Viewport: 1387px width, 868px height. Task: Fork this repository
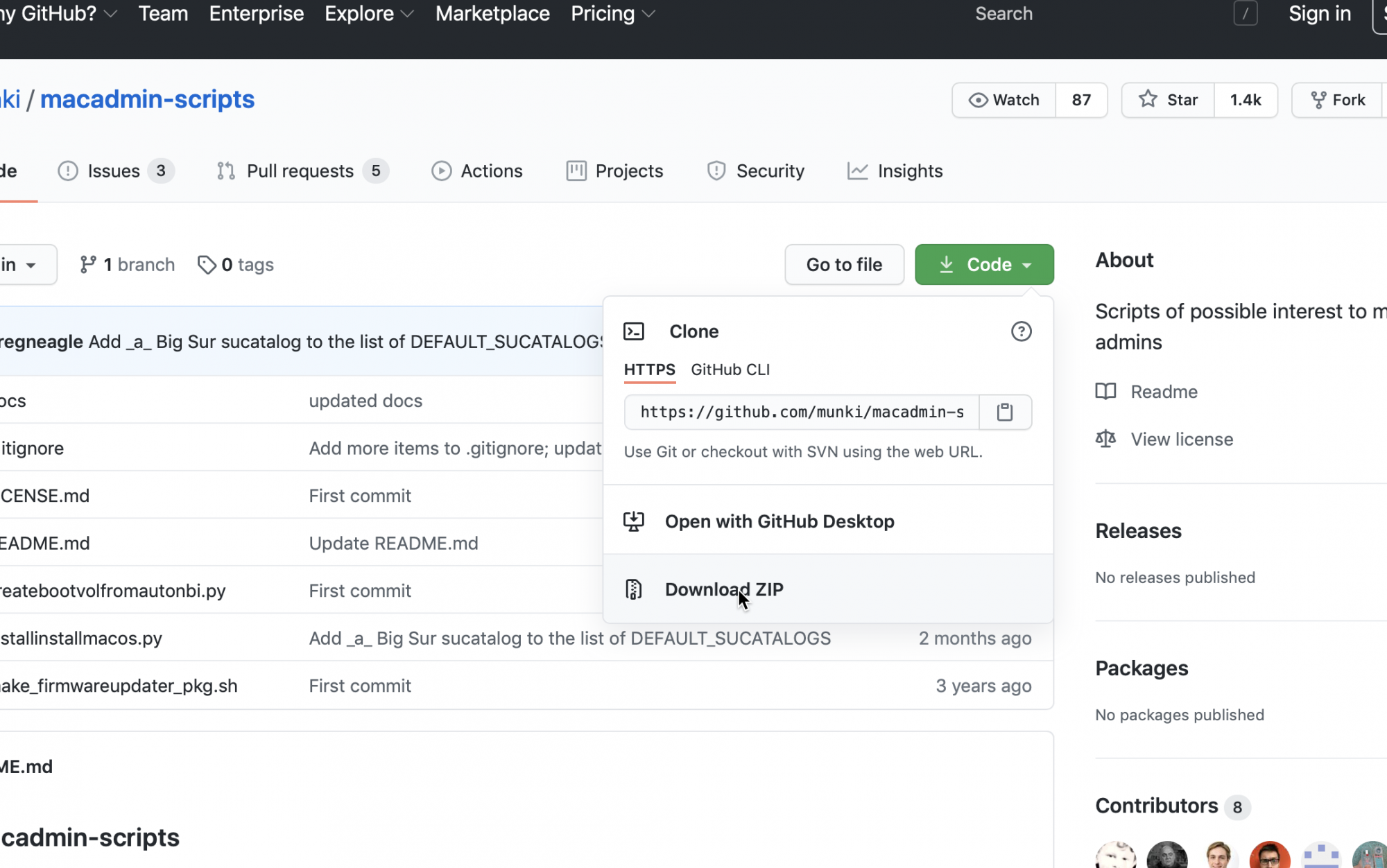pos(1338,100)
